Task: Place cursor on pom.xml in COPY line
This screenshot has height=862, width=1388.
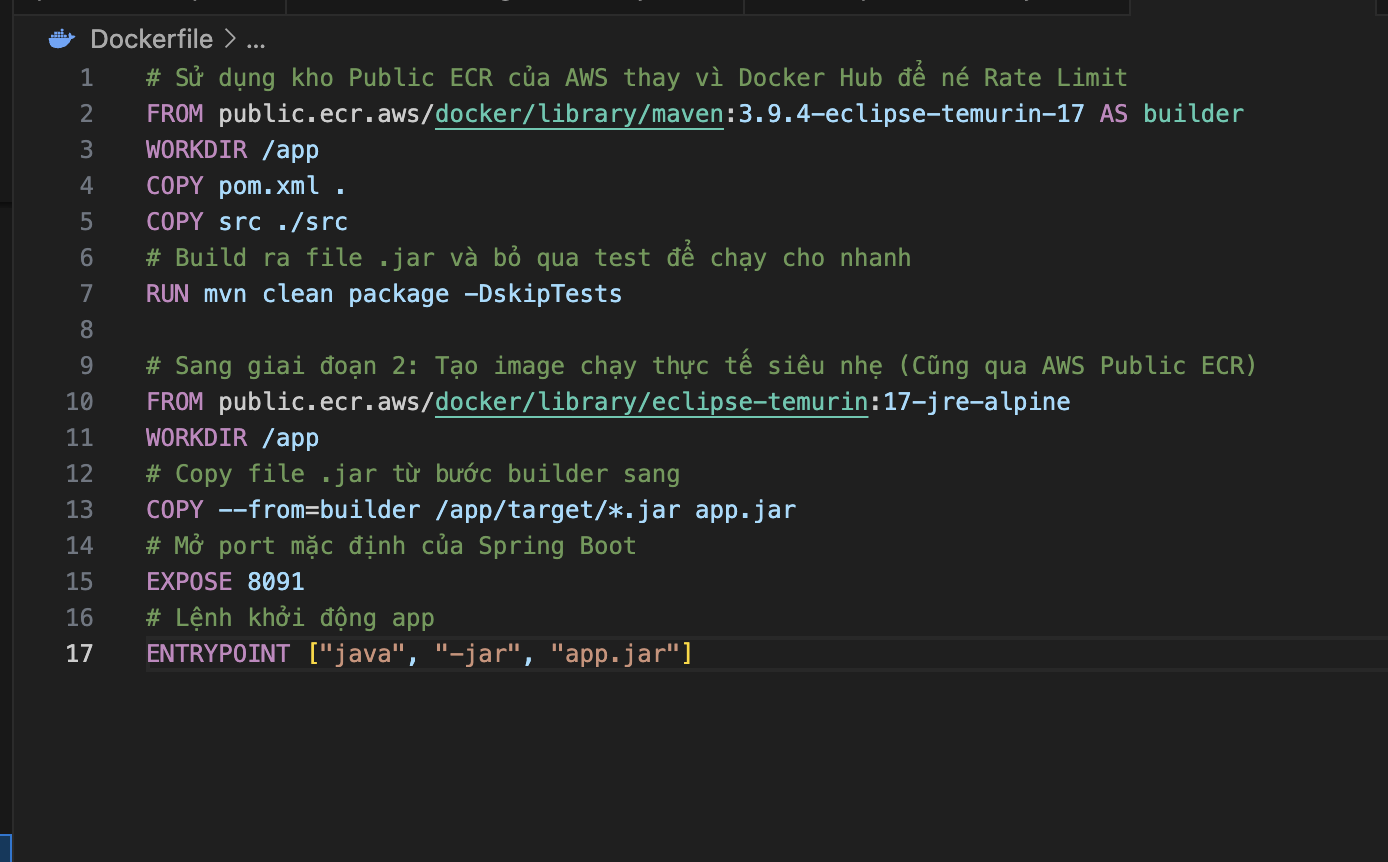Action: tap(269, 186)
